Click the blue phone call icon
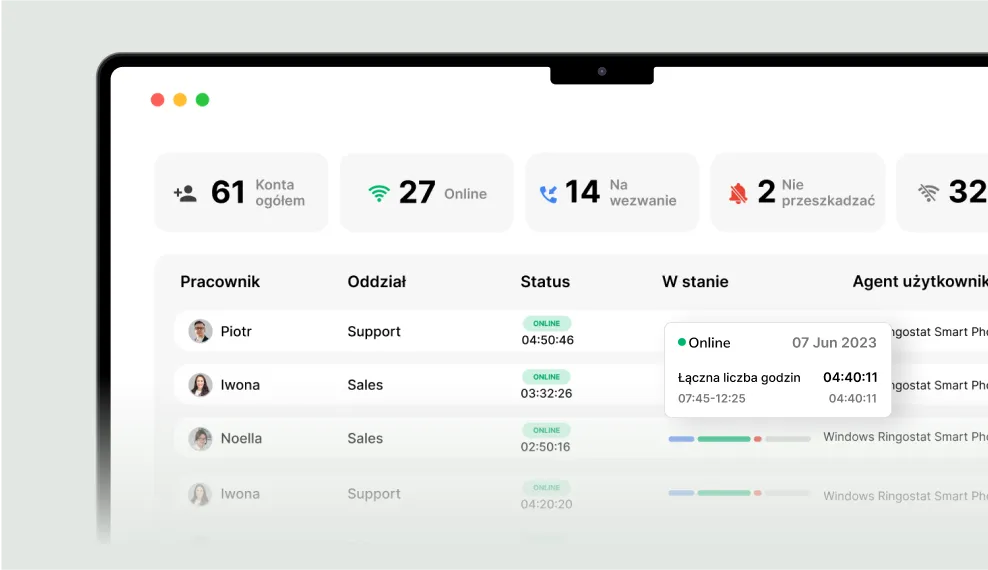Image resolution: width=988 pixels, height=570 pixels. [x=548, y=193]
